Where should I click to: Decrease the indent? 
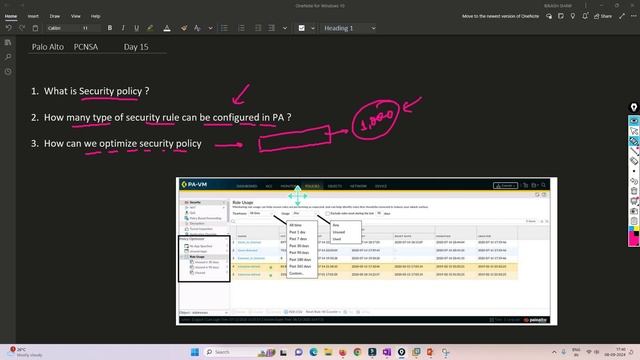coord(258,28)
